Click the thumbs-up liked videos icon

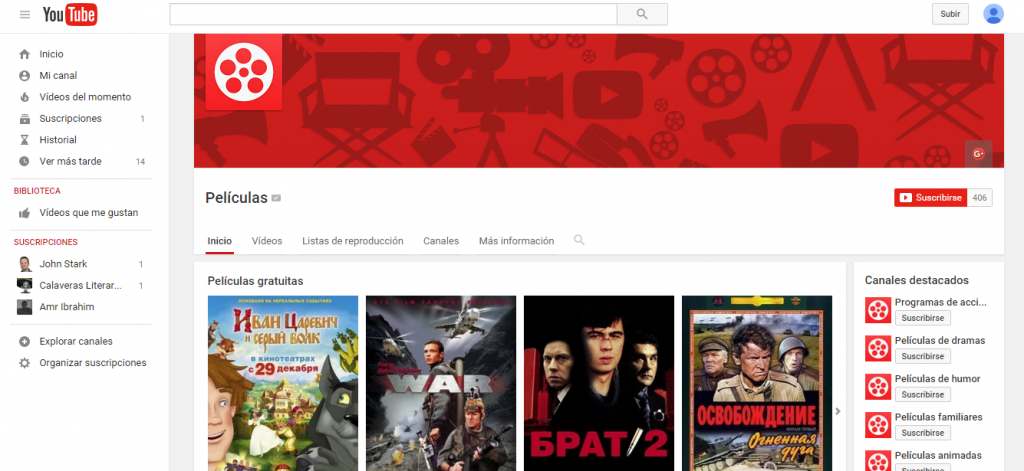click(x=25, y=213)
